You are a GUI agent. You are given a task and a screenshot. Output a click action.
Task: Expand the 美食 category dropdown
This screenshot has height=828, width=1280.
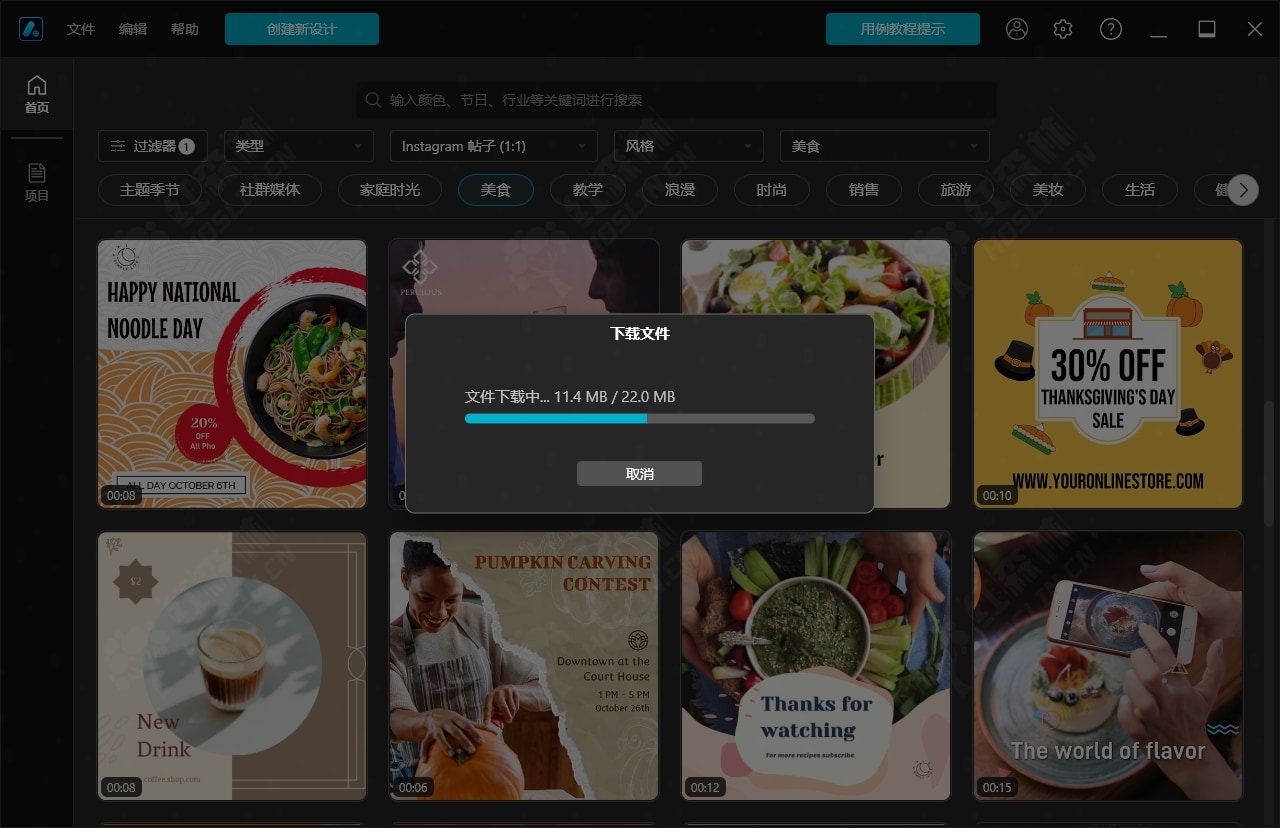pos(885,146)
